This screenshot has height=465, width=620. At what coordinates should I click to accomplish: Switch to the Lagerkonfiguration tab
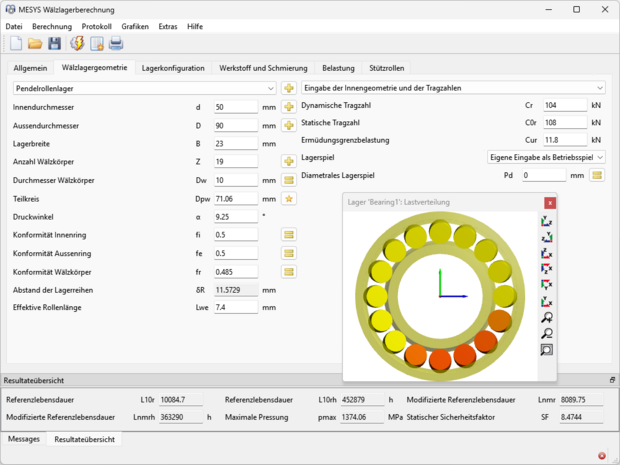[x=173, y=68]
